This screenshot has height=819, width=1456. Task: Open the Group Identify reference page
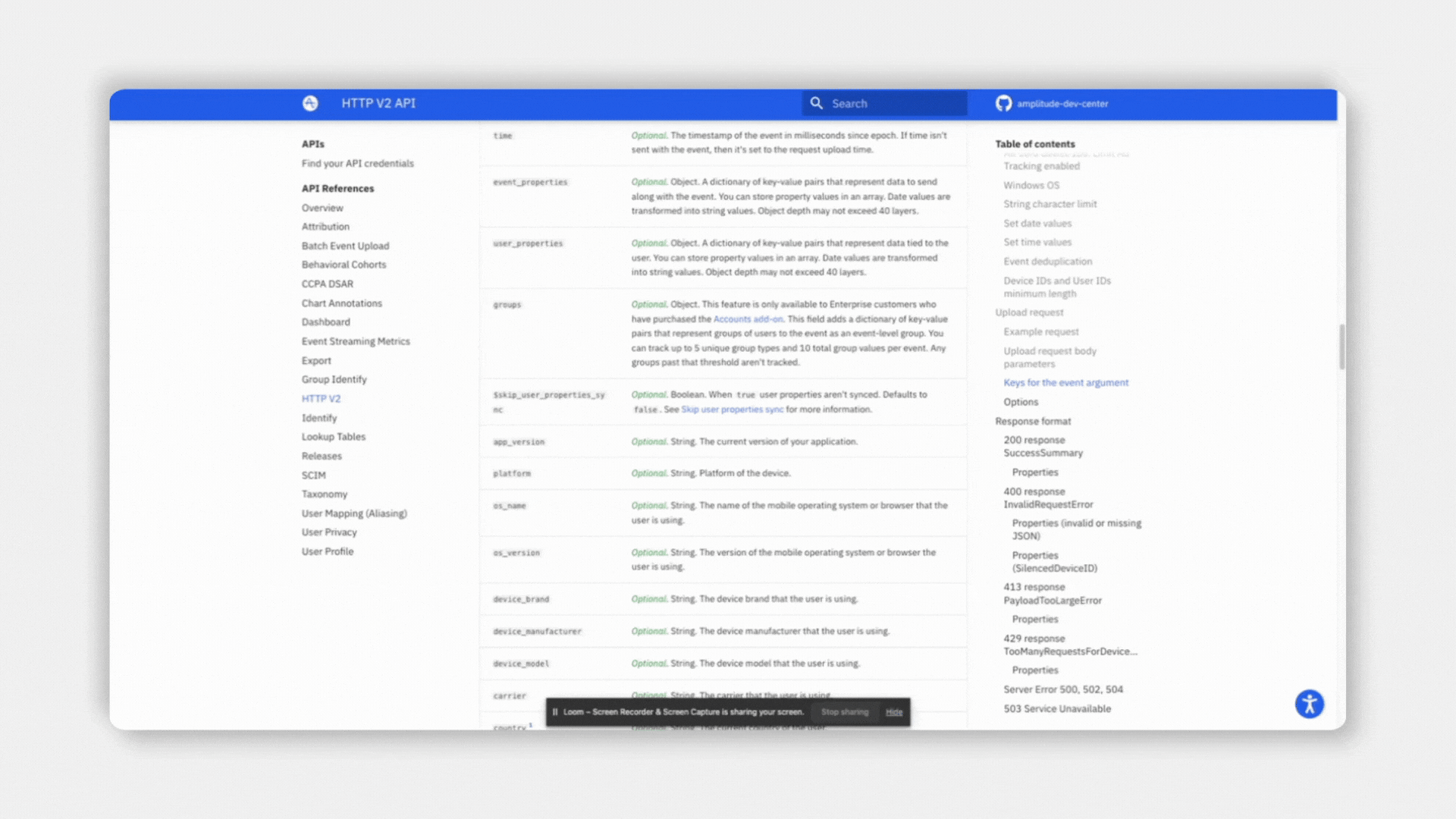pyautogui.click(x=334, y=379)
